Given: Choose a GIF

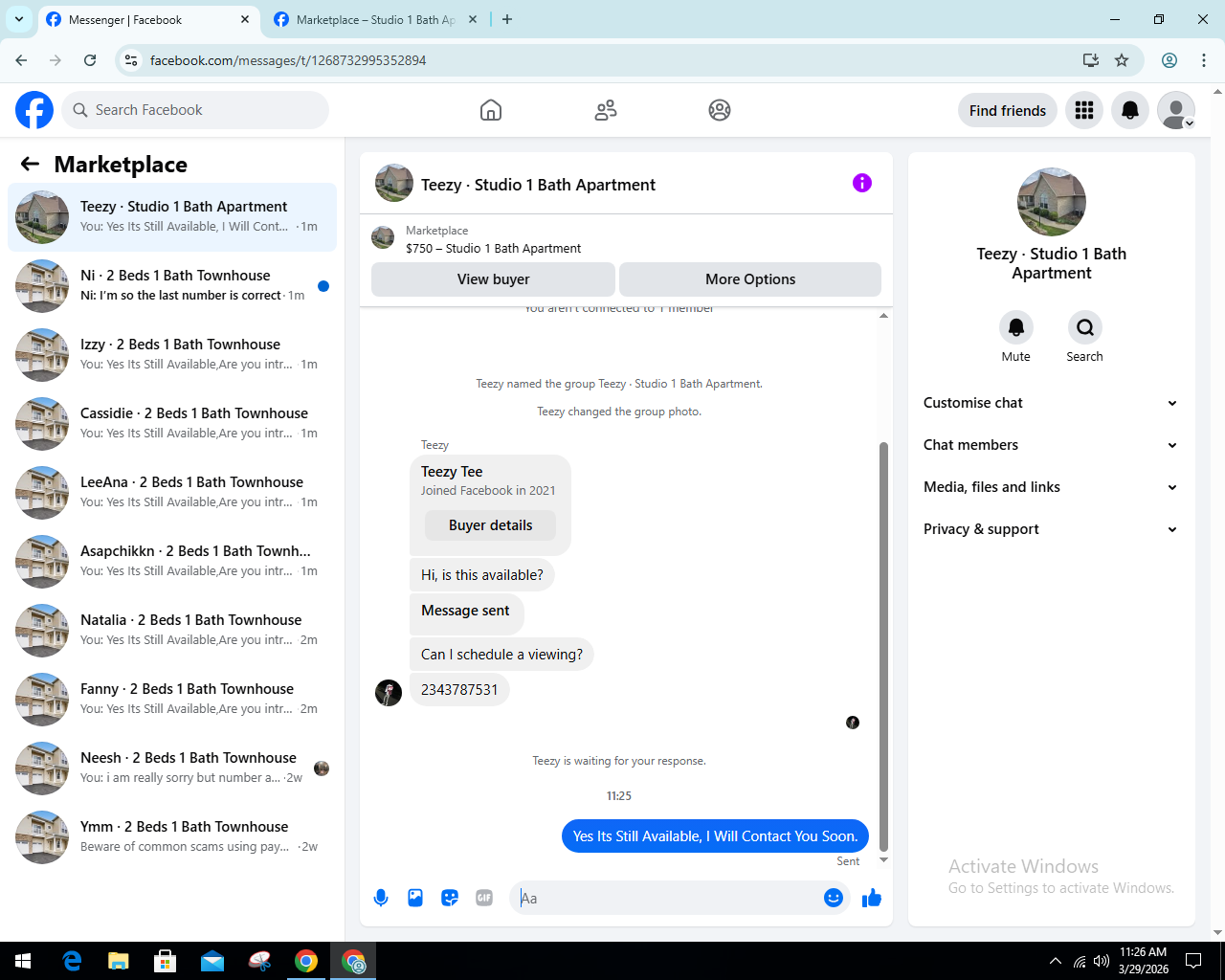Looking at the screenshot, I should pos(484,898).
